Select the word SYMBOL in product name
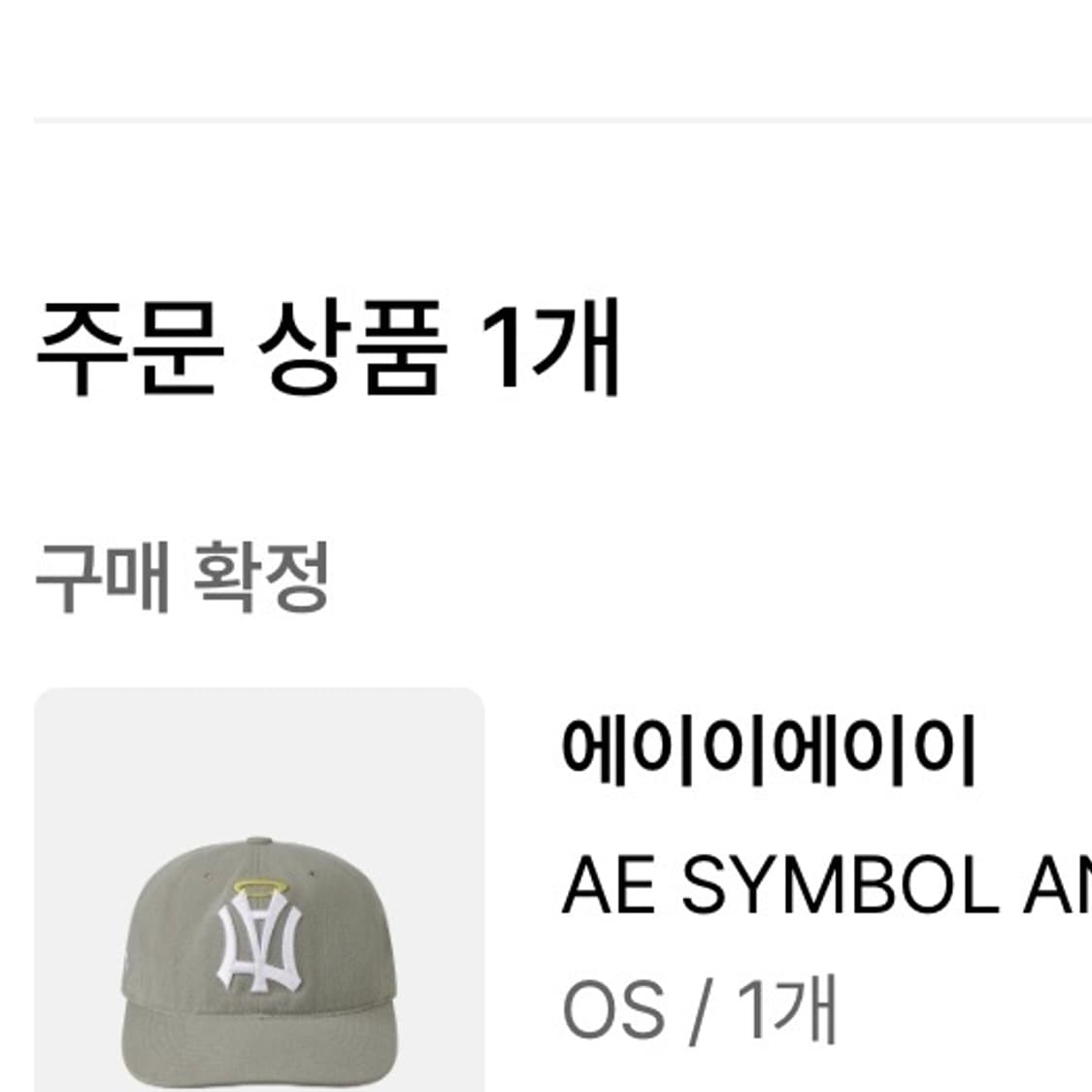Image resolution: width=1092 pixels, height=1092 pixels. [841, 885]
